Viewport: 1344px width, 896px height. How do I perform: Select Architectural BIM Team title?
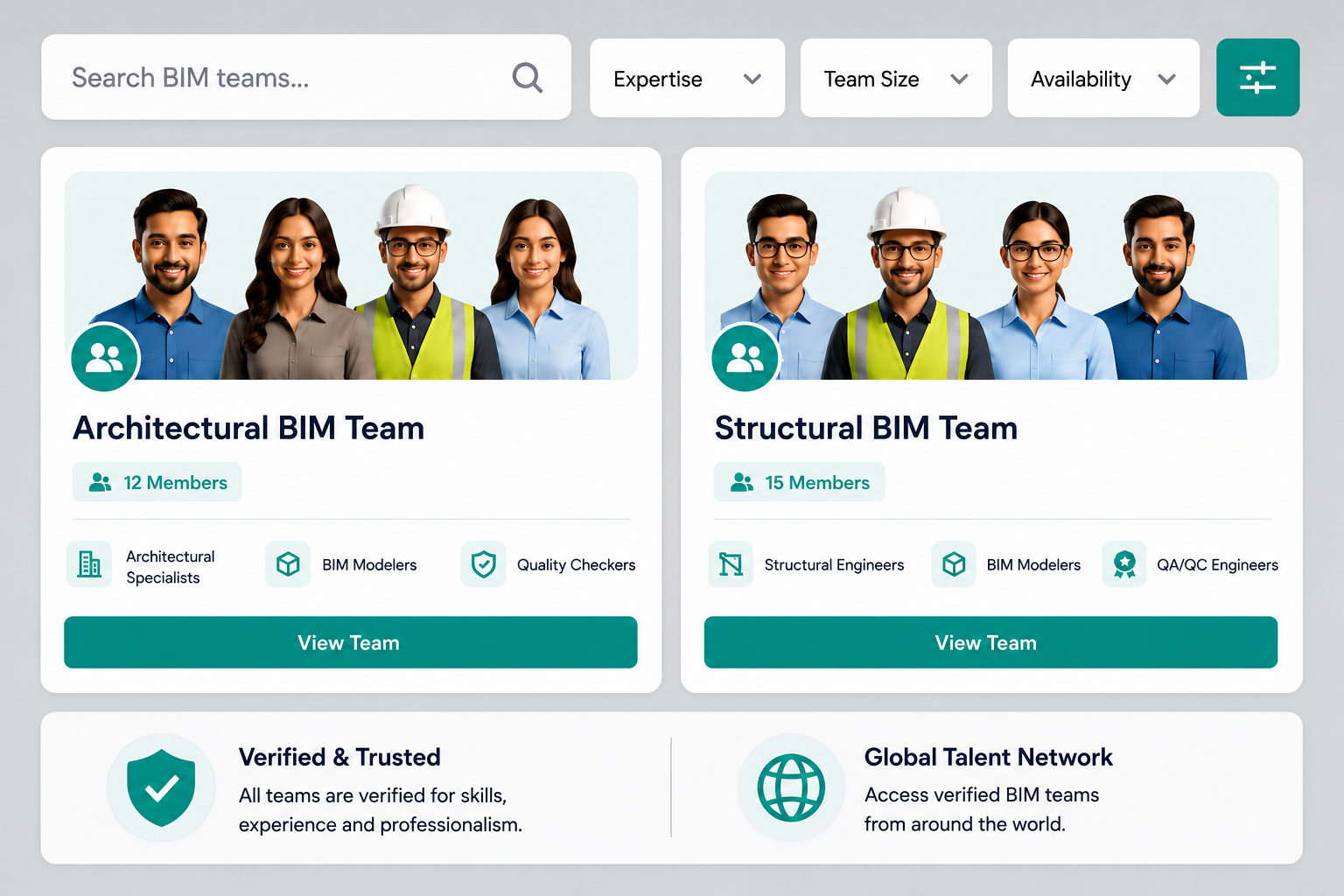248,428
